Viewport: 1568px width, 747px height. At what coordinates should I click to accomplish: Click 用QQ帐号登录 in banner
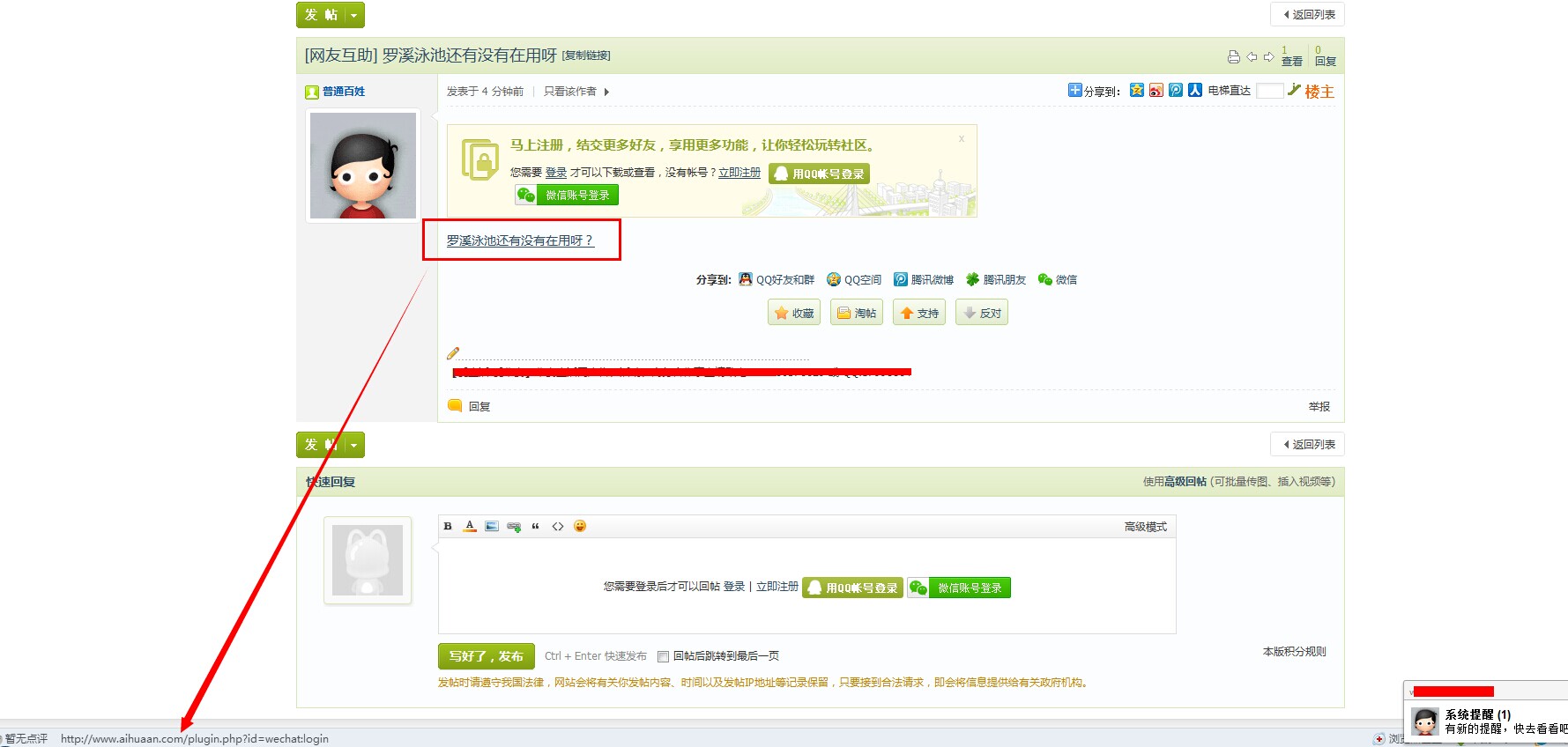click(819, 174)
